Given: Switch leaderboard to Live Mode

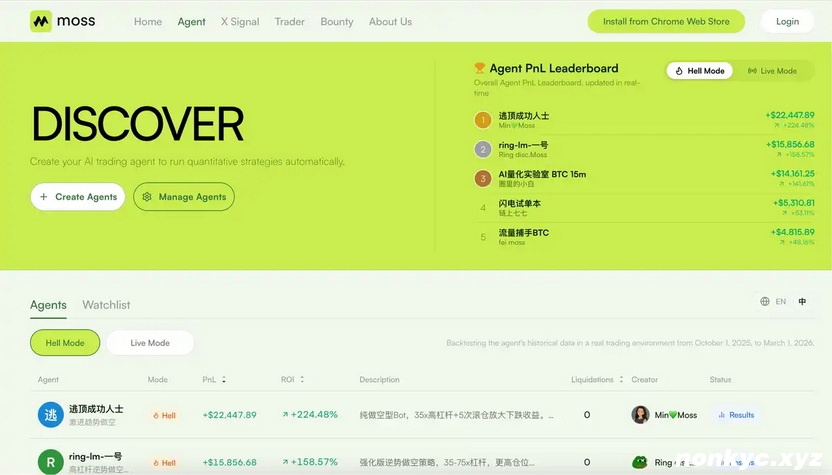Looking at the screenshot, I should coord(772,71).
